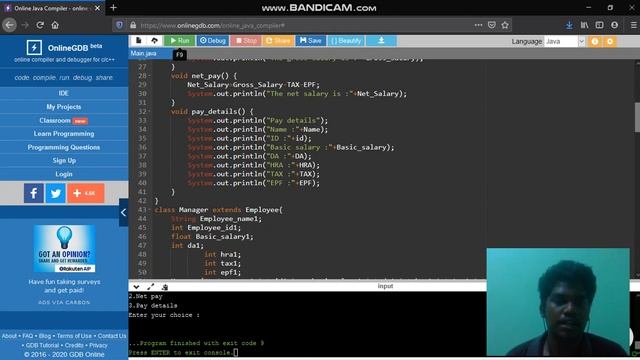Image resolution: width=640 pixels, height=360 pixels.
Task: Run the Java program
Action: click(180, 40)
